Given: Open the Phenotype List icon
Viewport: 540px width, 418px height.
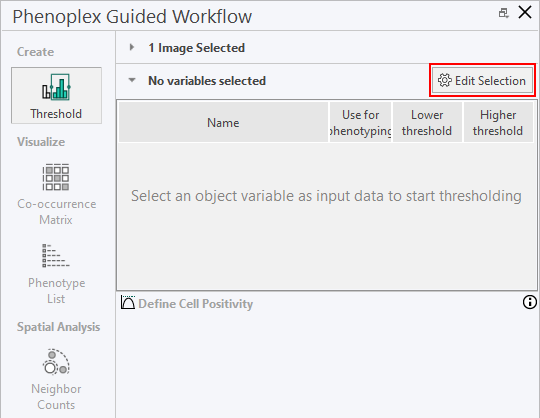Looking at the screenshot, I should coord(56,256).
